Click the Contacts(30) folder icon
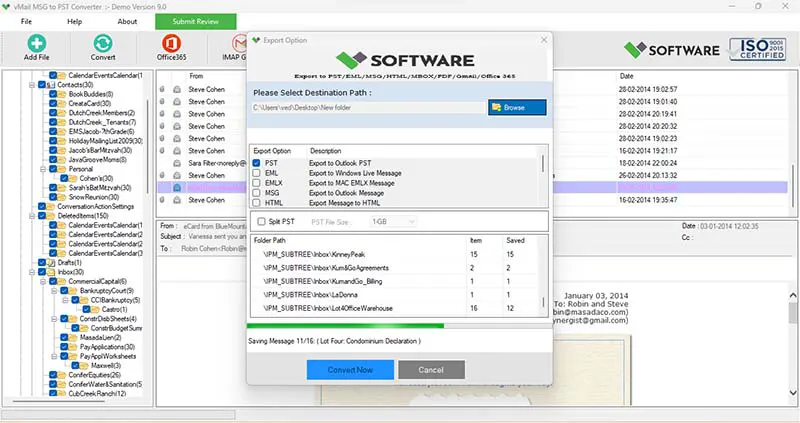 coord(51,85)
